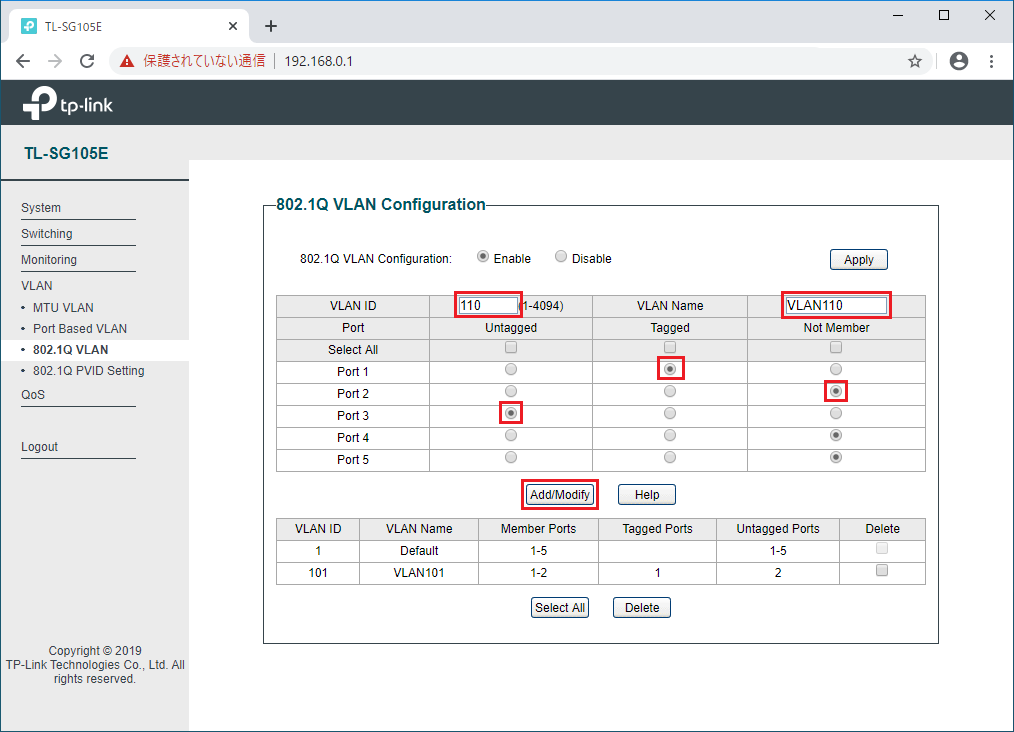Viewport: 1014px width, 732px height.
Task: Set Port 4 to Tagged
Action: coord(670,435)
